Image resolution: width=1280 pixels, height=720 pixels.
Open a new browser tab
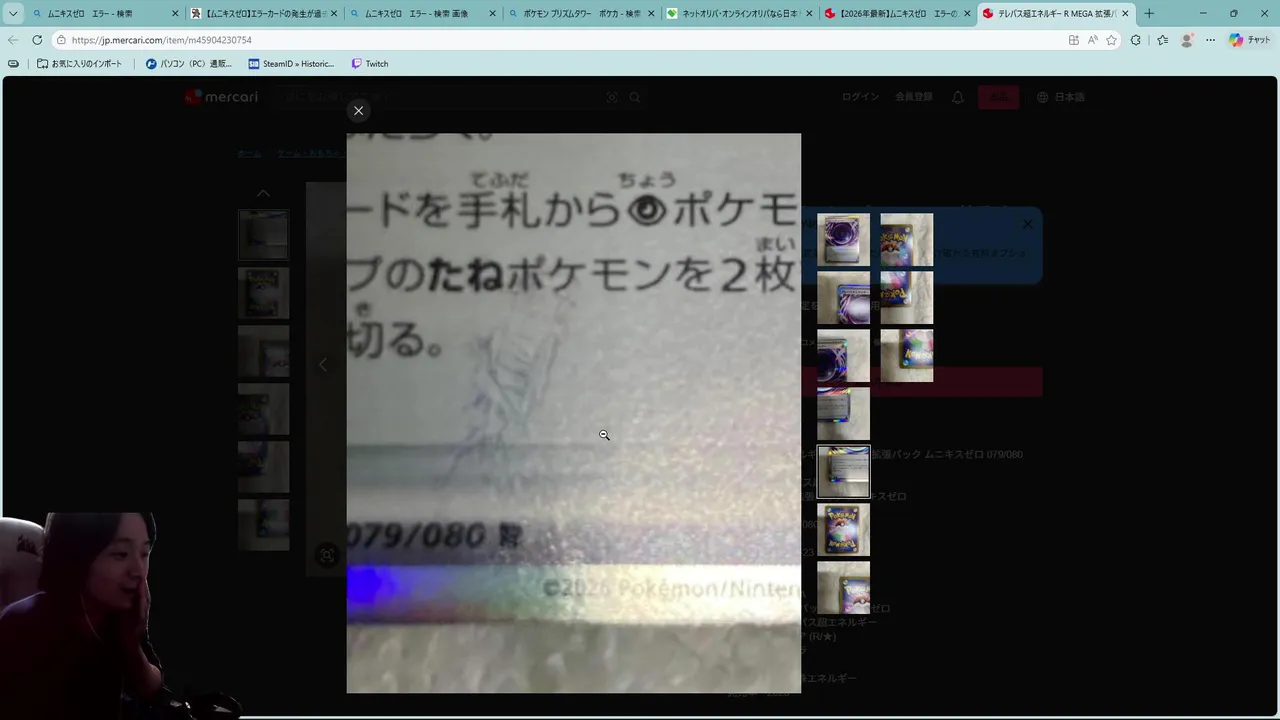click(x=1149, y=14)
